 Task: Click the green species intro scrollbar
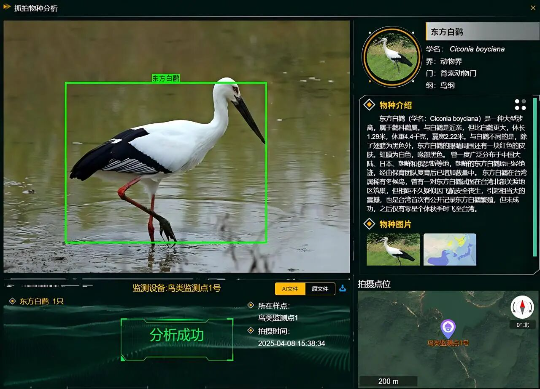(x=535, y=177)
